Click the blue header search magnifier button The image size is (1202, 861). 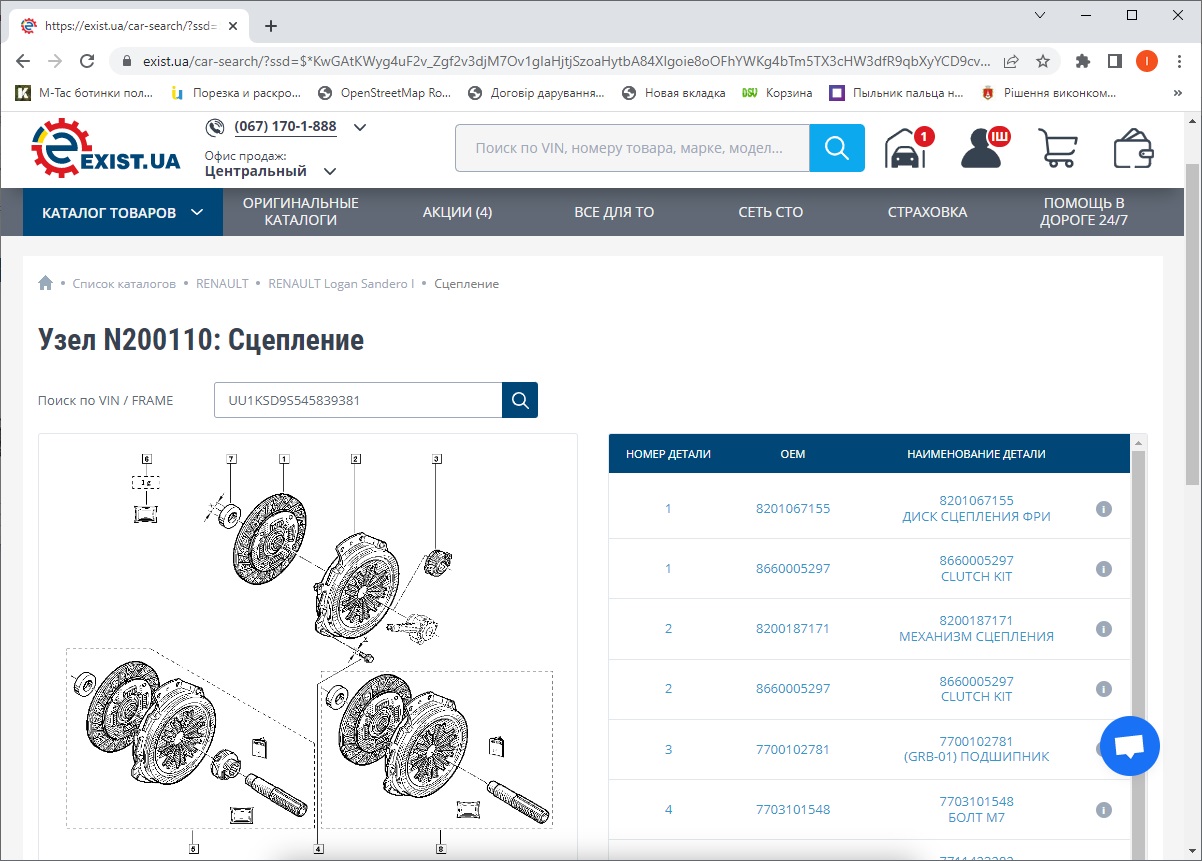coord(836,148)
